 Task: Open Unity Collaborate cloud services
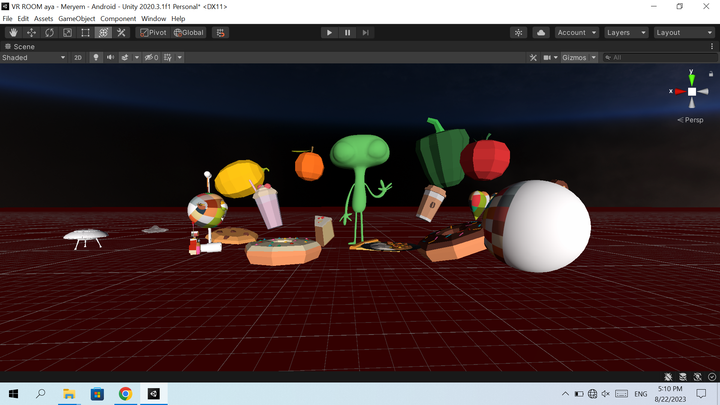pyautogui.click(x=540, y=32)
